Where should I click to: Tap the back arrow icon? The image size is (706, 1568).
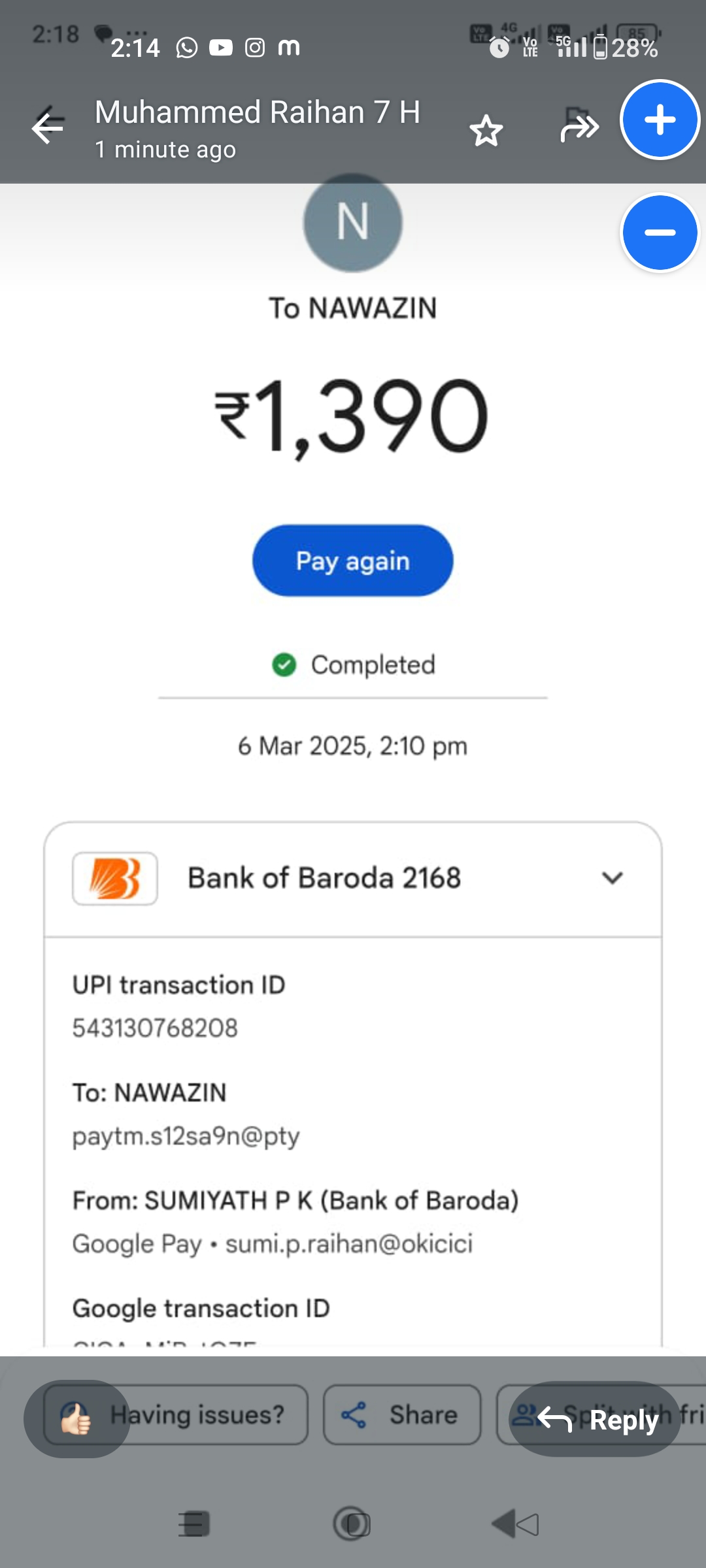48,127
